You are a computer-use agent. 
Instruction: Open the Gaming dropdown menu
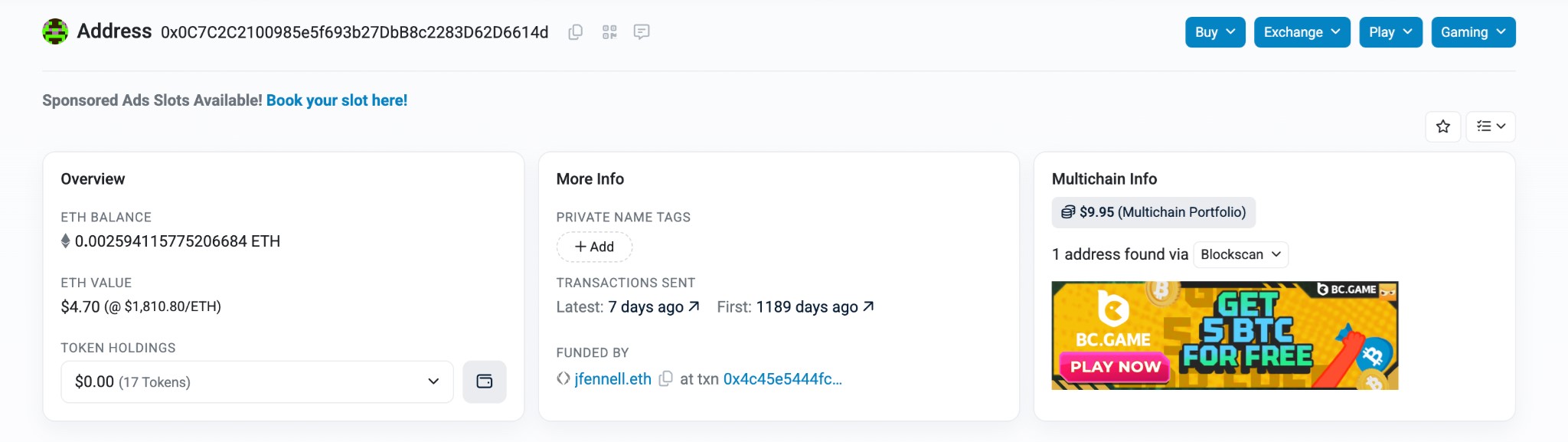1473,32
